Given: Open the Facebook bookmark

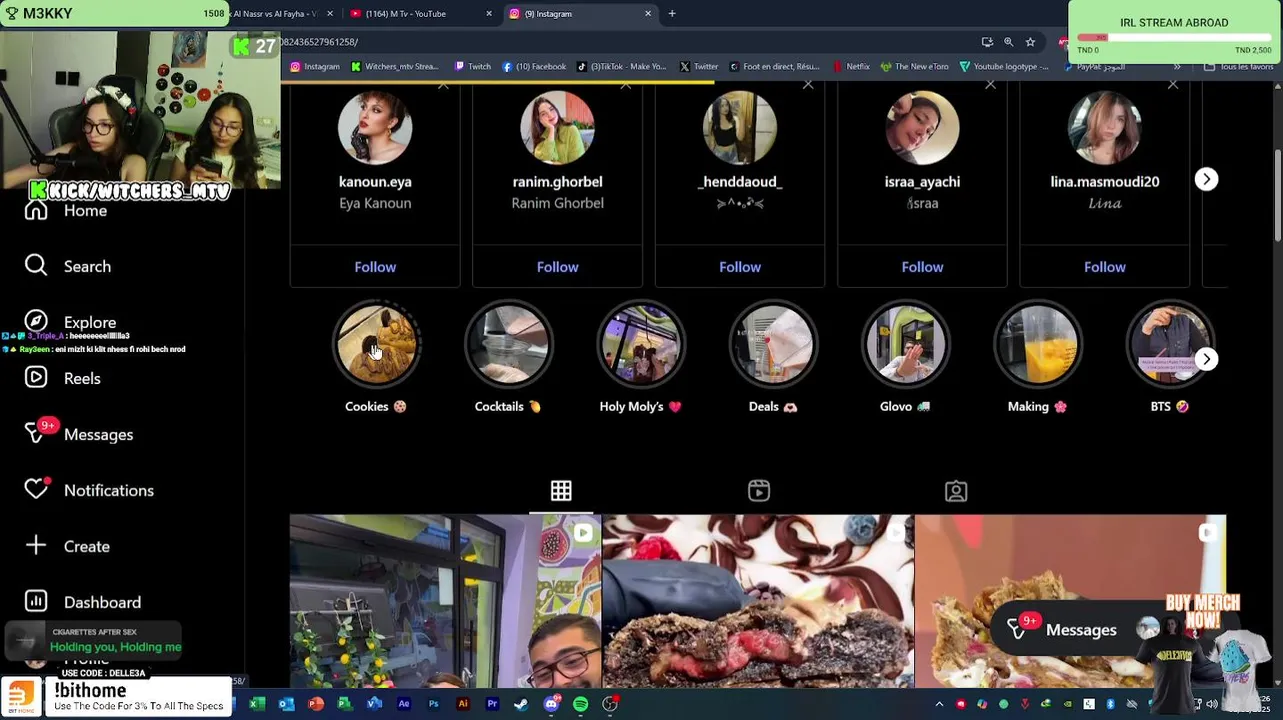Looking at the screenshot, I should point(534,67).
